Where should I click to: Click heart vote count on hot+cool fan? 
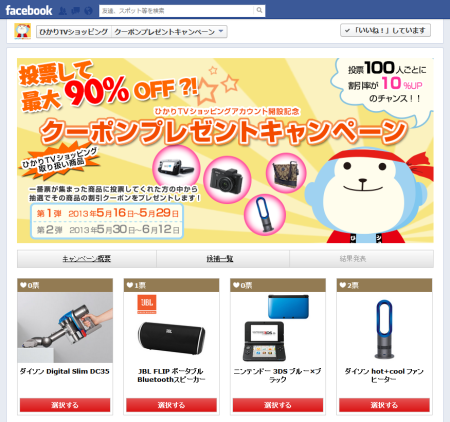[349, 285]
